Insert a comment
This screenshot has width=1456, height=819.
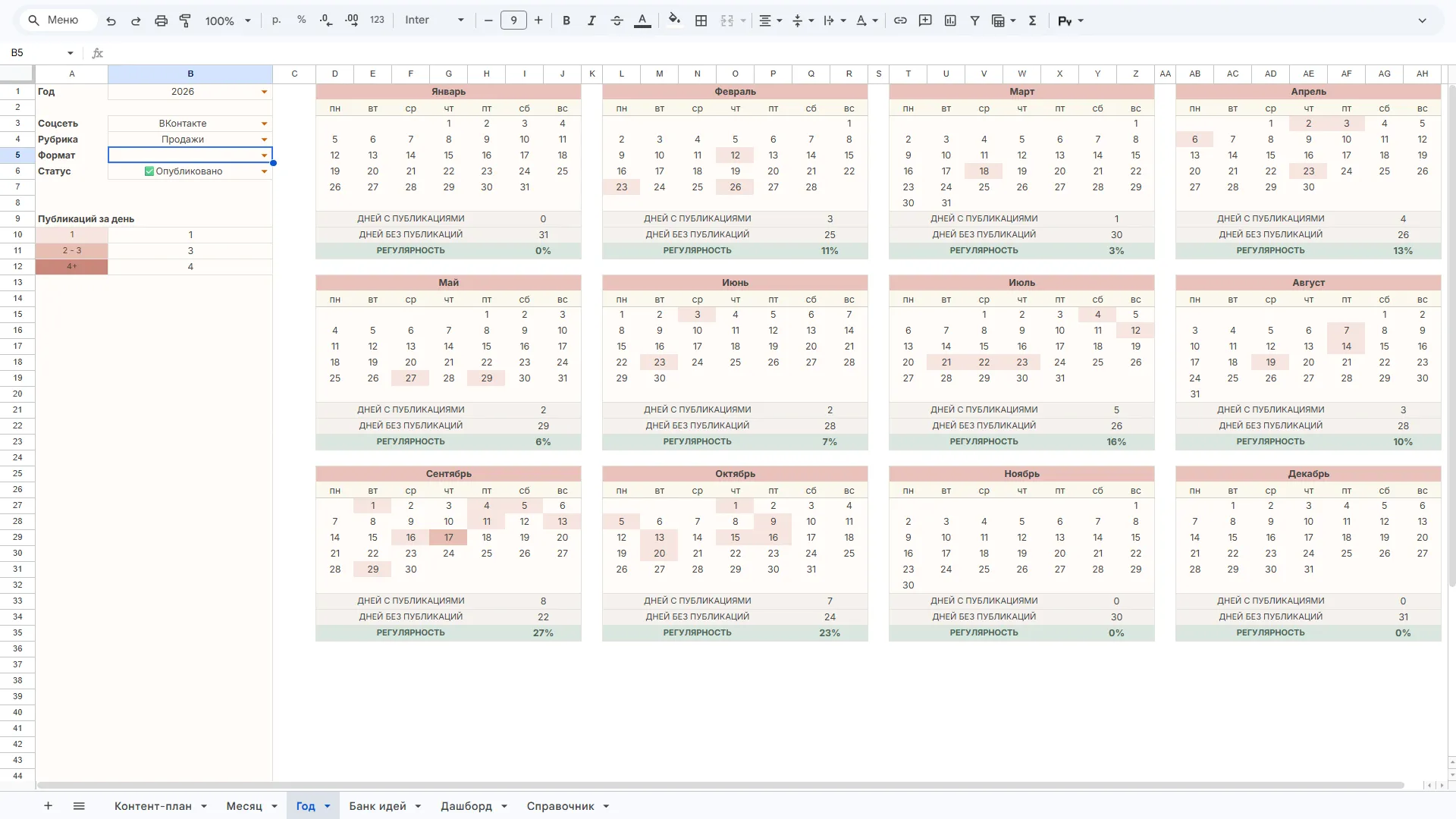[925, 20]
